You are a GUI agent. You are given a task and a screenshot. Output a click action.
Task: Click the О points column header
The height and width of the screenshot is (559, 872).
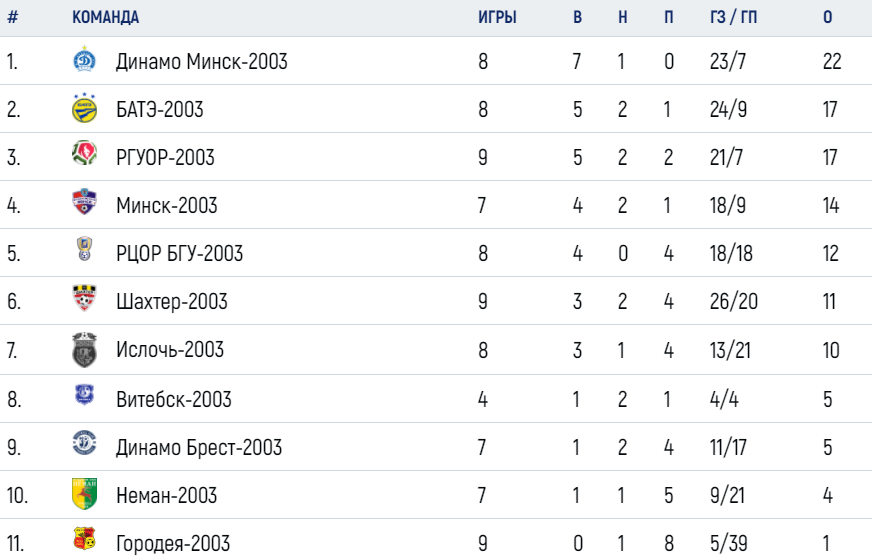[x=828, y=17]
